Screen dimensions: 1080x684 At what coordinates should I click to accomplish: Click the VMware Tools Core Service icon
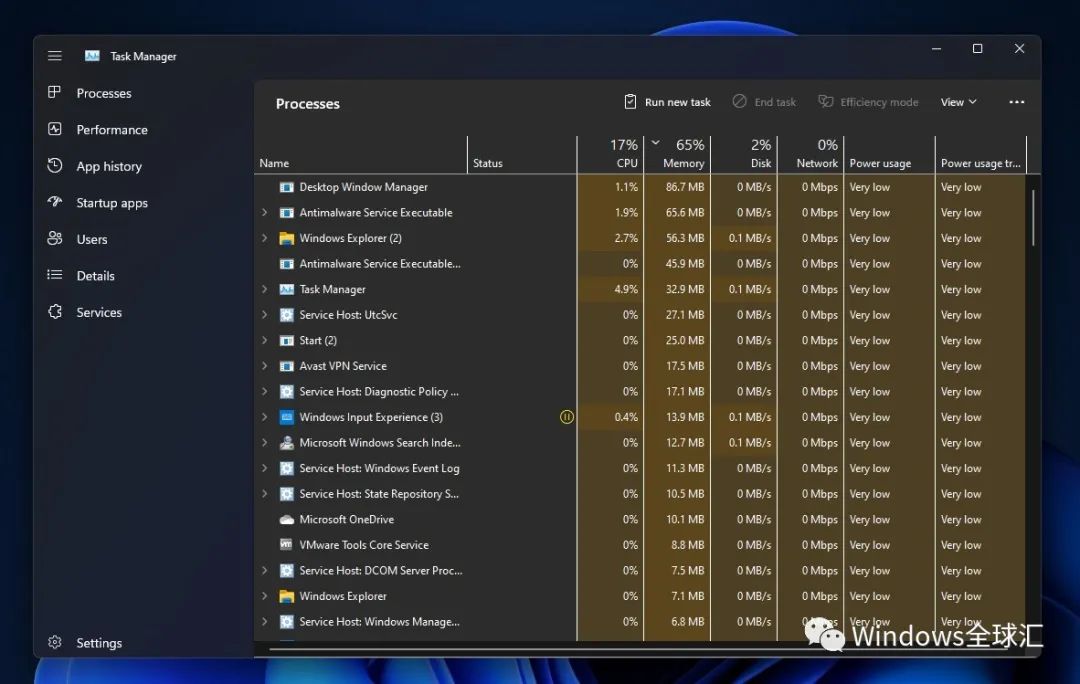click(287, 545)
